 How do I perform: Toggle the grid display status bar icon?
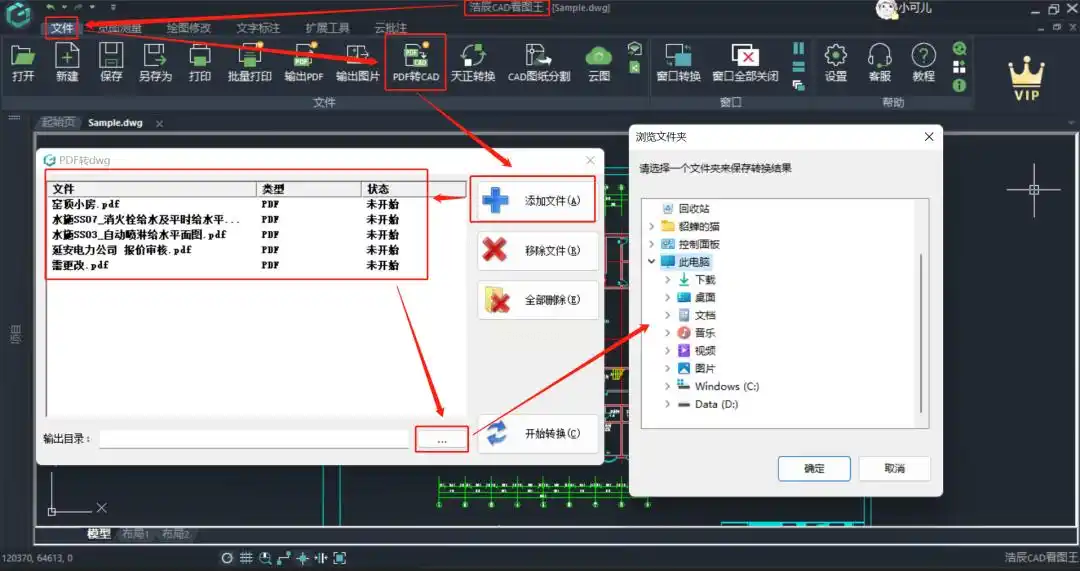[x=246, y=558]
